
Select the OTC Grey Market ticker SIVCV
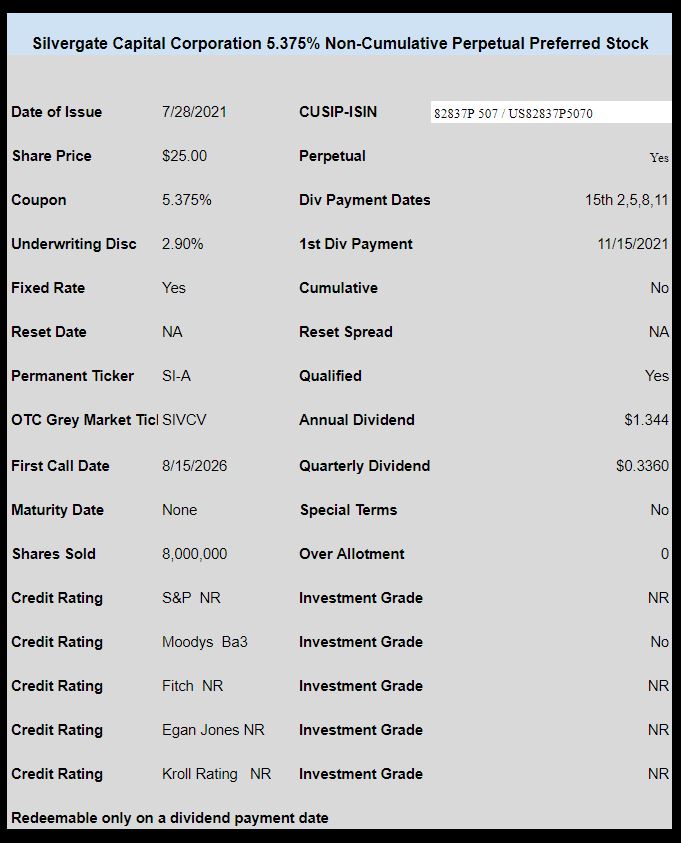point(184,420)
